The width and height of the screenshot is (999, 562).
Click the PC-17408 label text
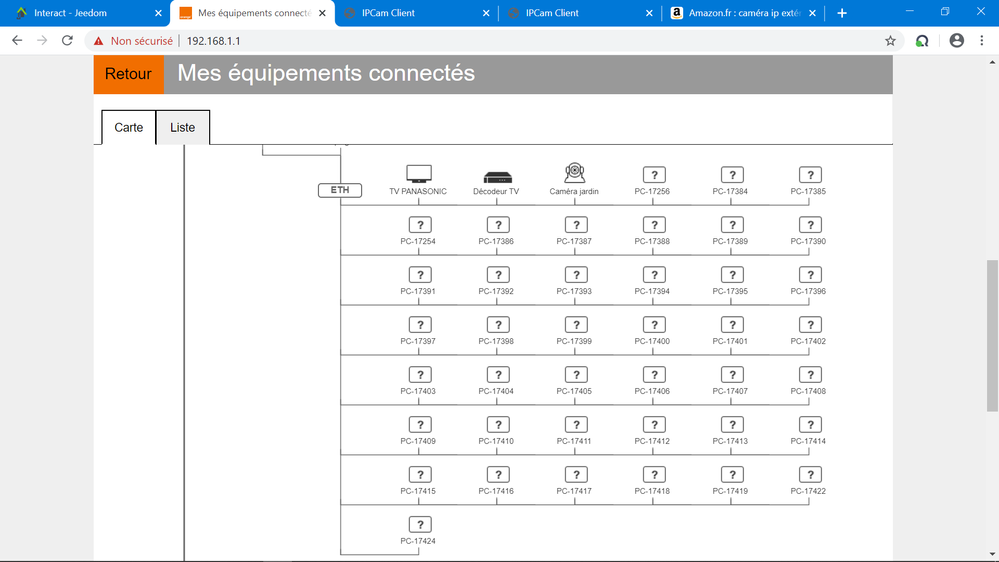click(x=808, y=391)
